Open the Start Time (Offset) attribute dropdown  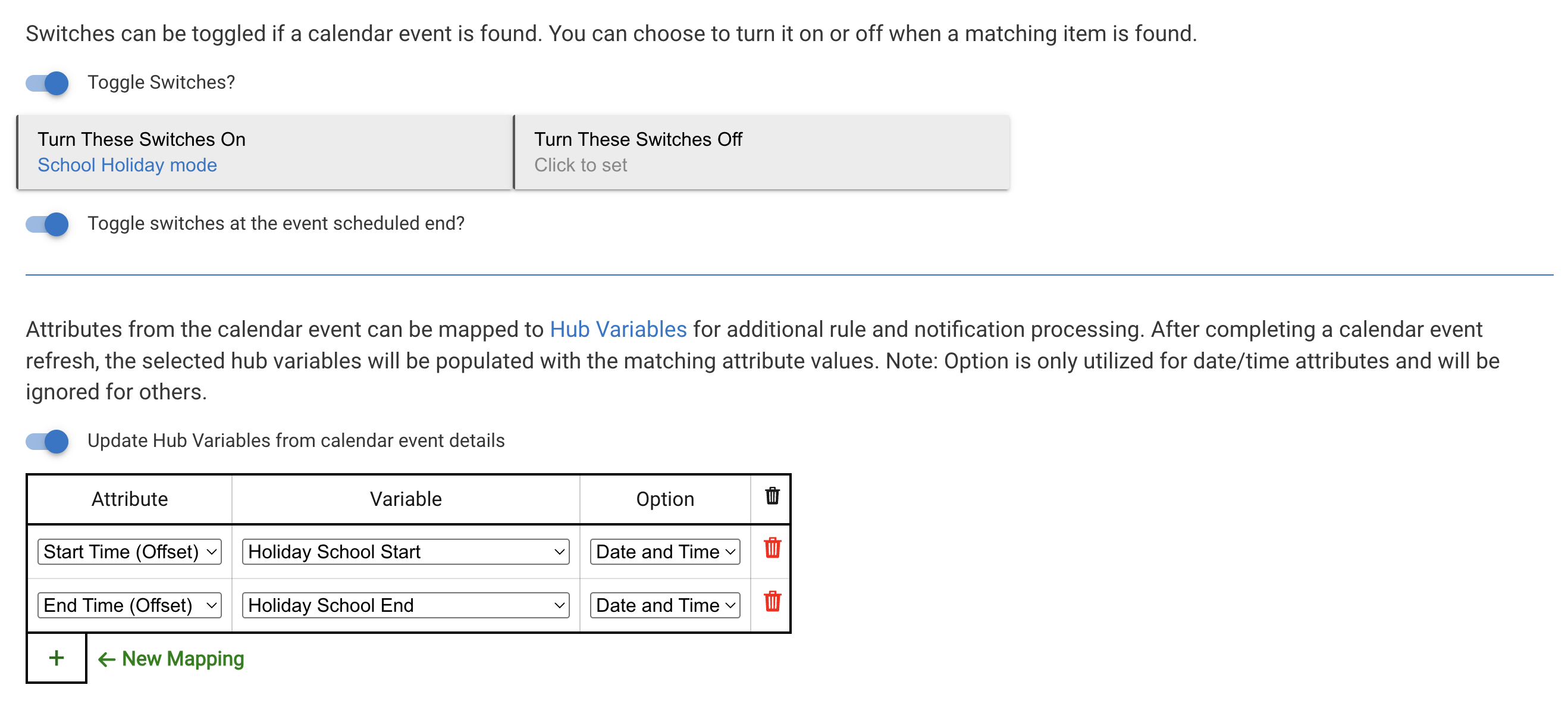point(130,552)
